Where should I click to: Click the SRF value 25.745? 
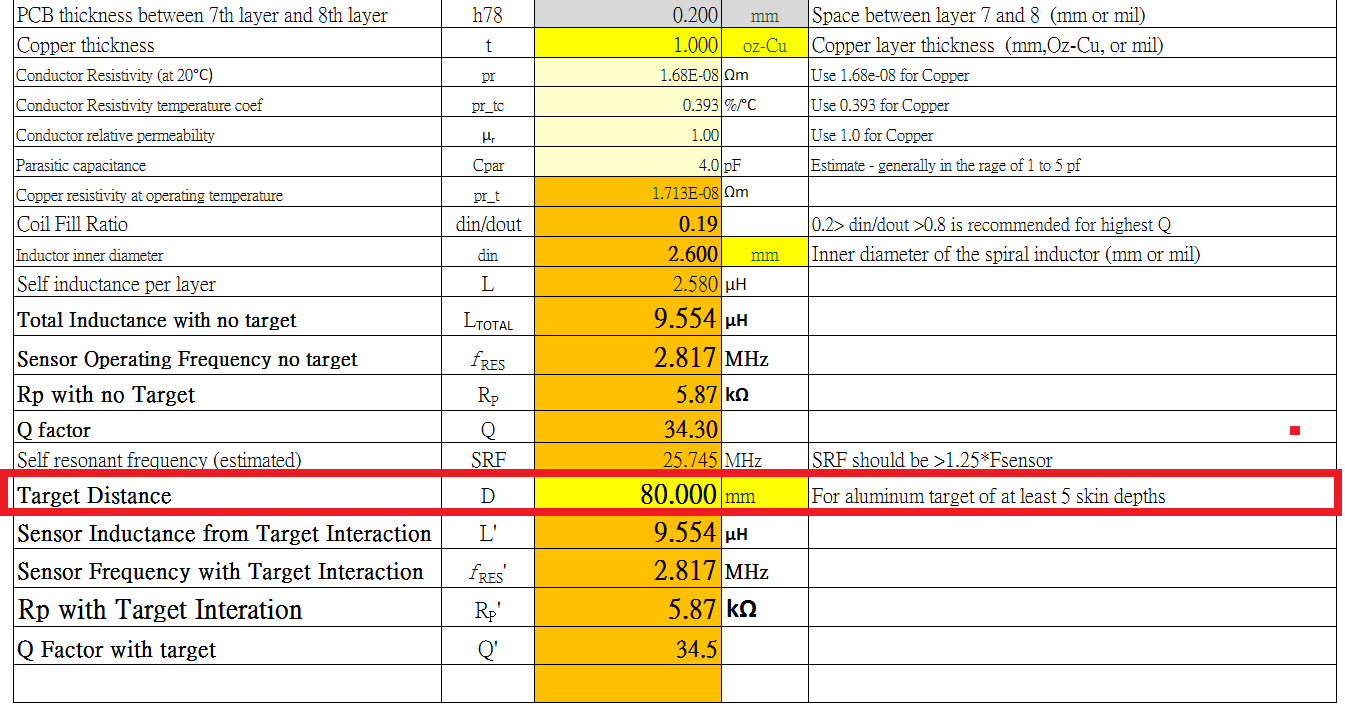(628, 460)
